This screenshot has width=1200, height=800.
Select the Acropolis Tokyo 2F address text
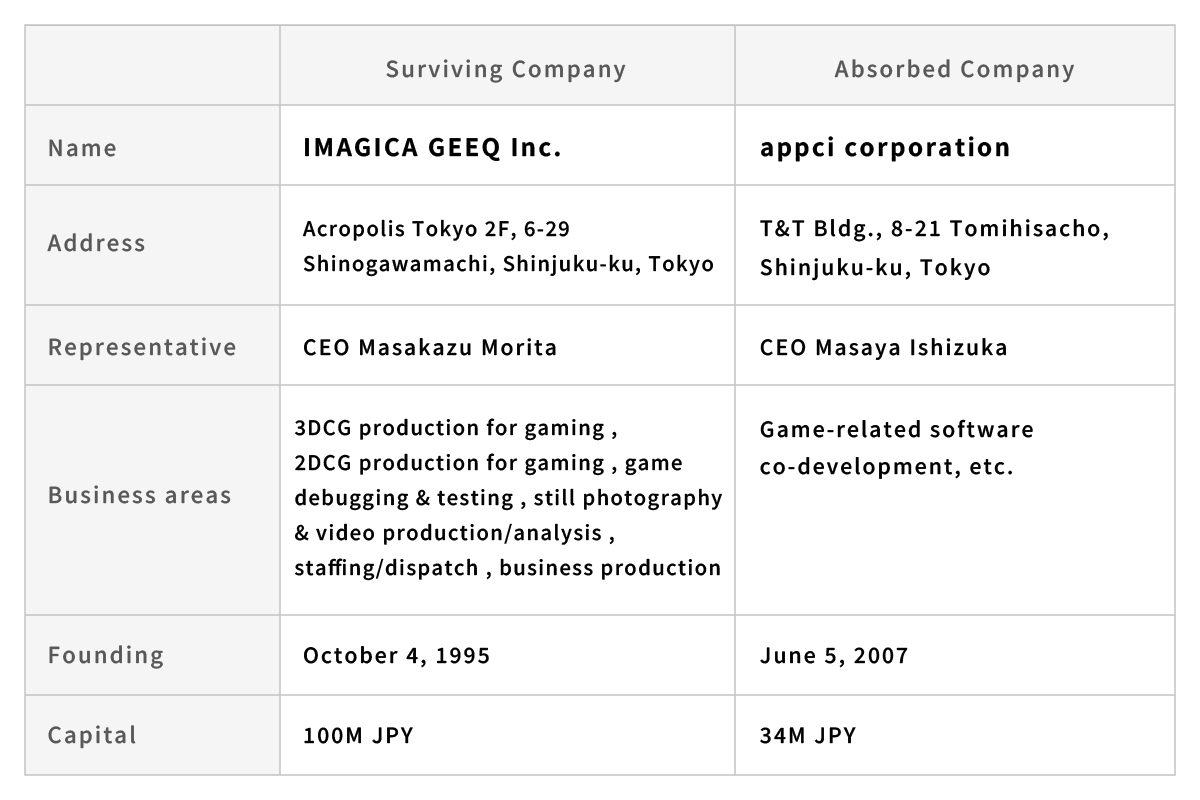point(508,246)
